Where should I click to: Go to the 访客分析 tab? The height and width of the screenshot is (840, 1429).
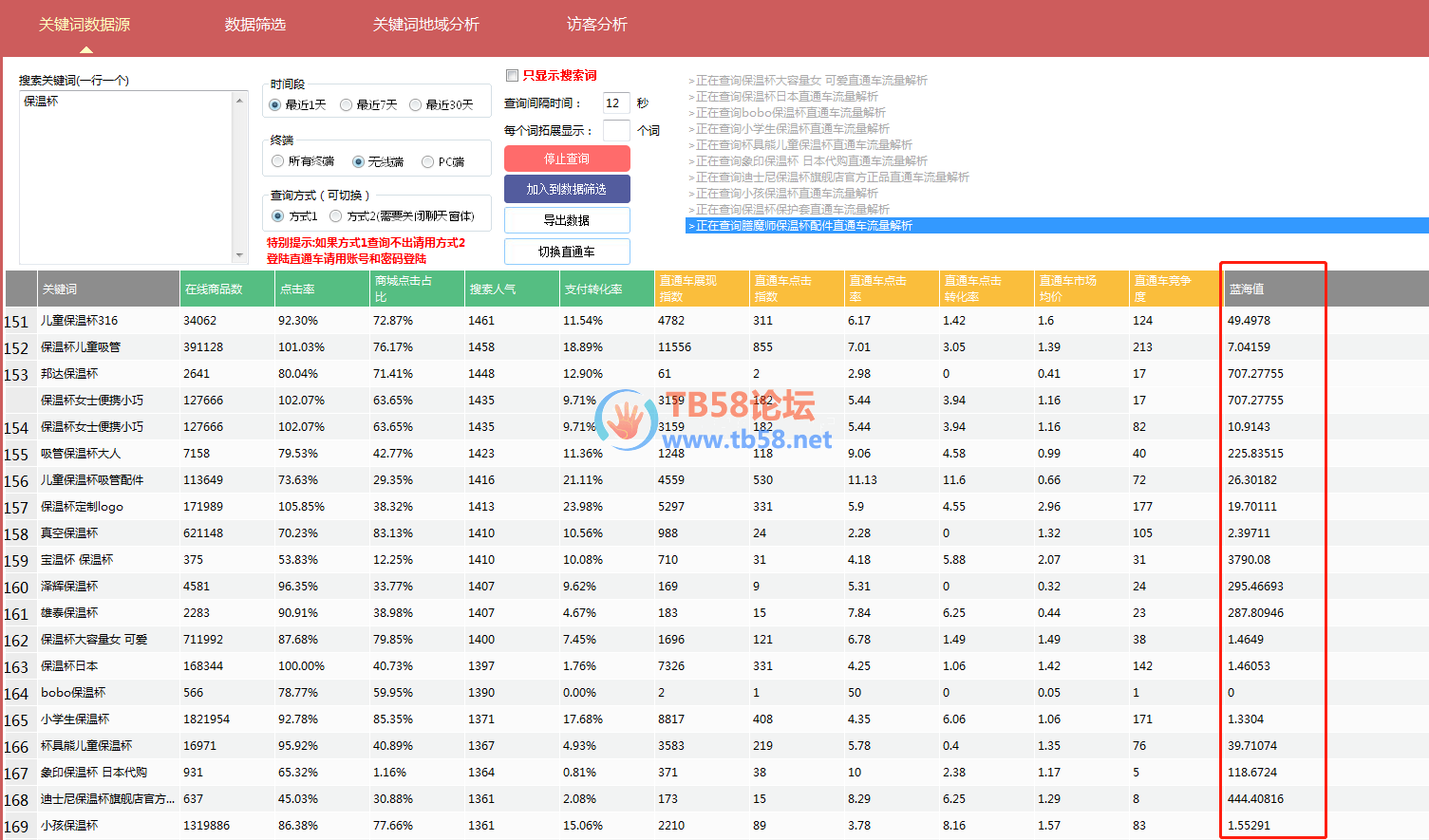(596, 25)
